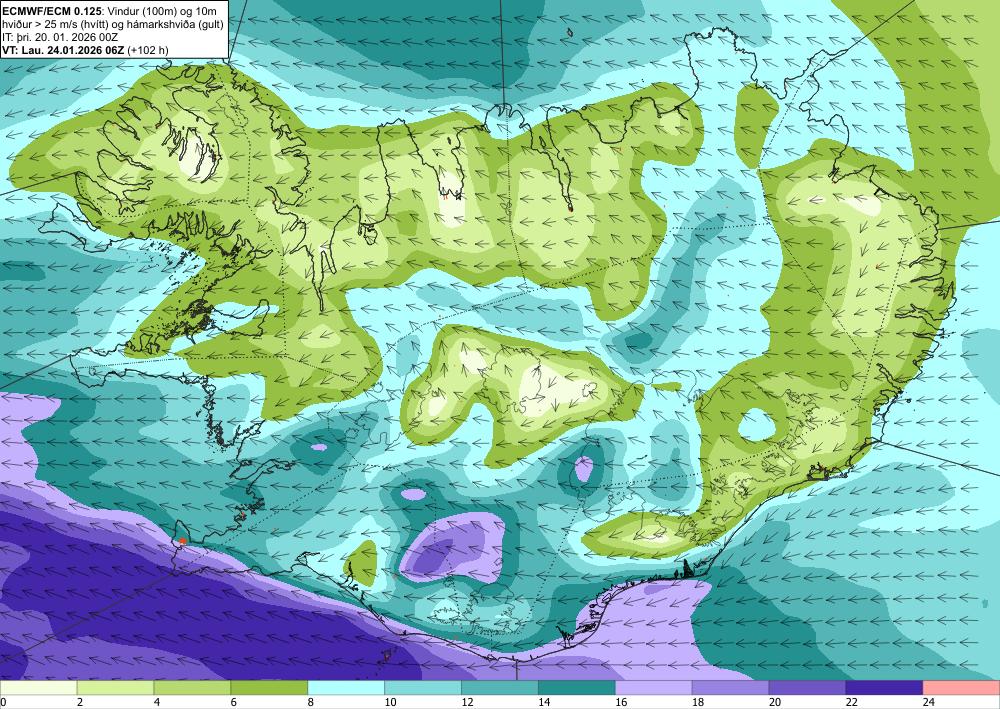Click the legend scale label '24'
The height and width of the screenshot is (709, 1000).
tap(929, 702)
